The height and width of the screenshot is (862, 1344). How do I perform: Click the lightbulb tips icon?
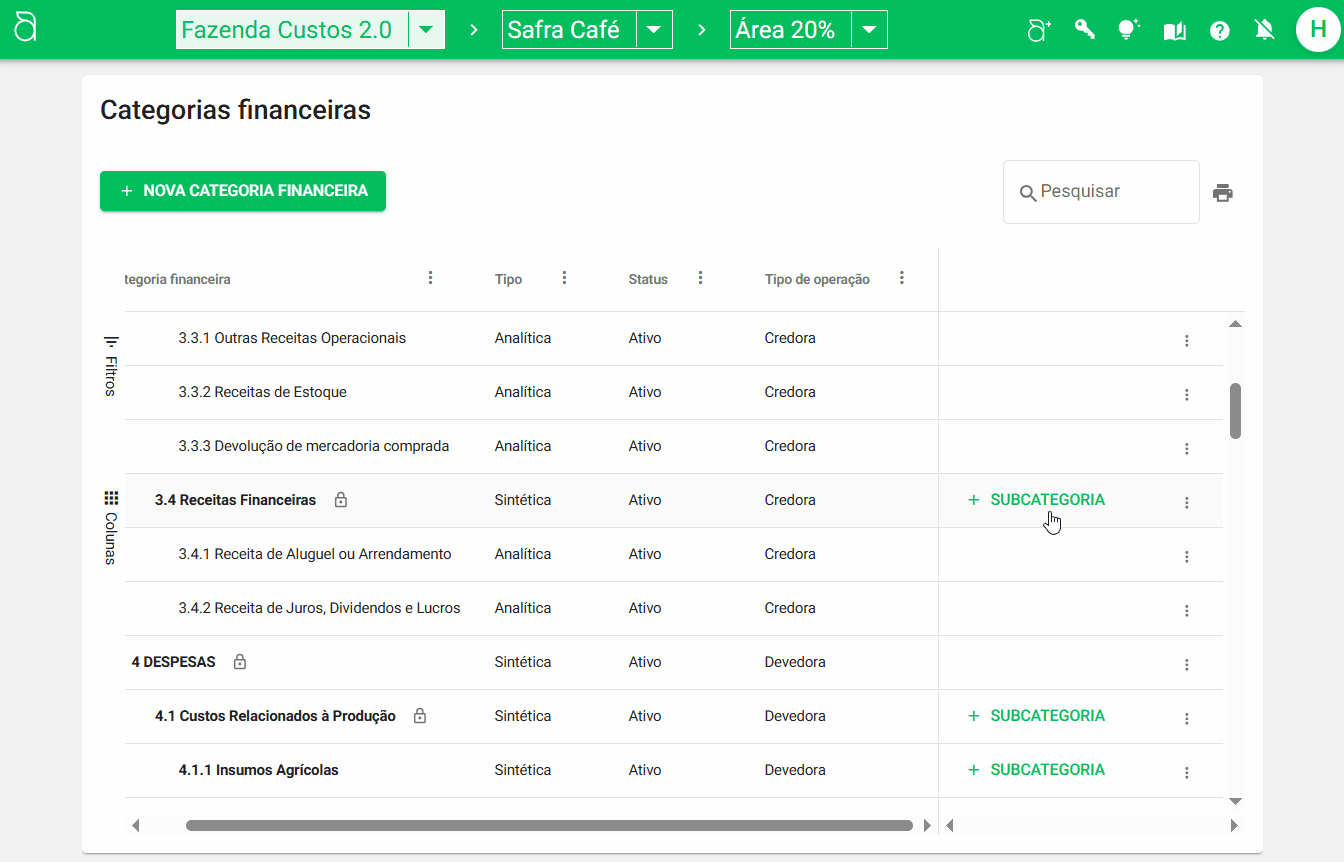pos(1128,30)
